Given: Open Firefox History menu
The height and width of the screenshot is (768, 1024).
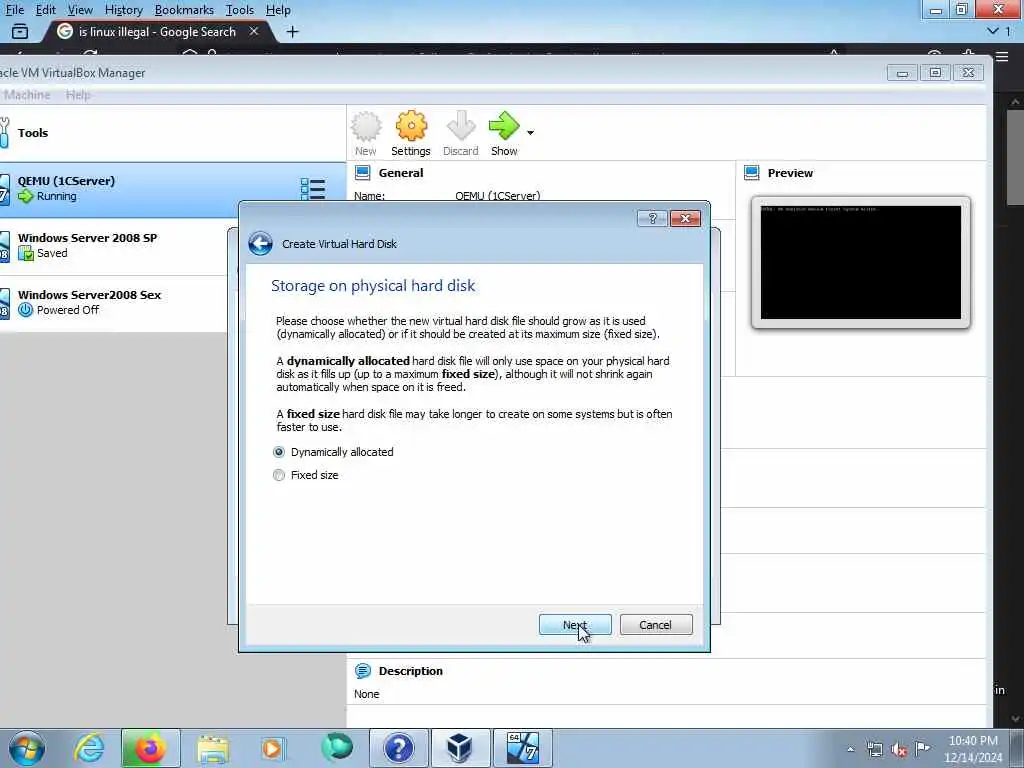Looking at the screenshot, I should 123,10.
